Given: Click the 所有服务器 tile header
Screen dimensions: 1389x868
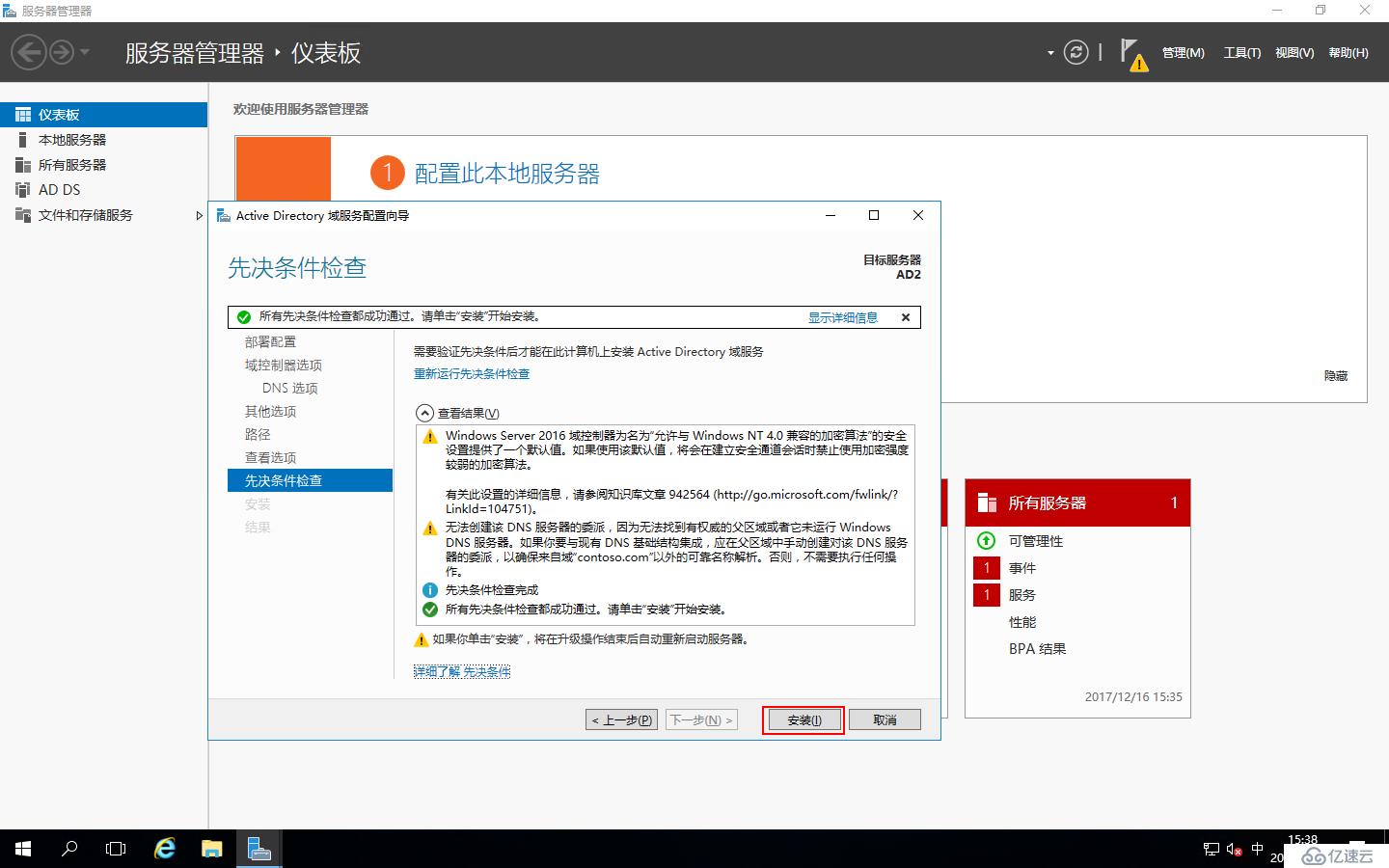Looking at the screenshot, I should [x=1077, y=502].
